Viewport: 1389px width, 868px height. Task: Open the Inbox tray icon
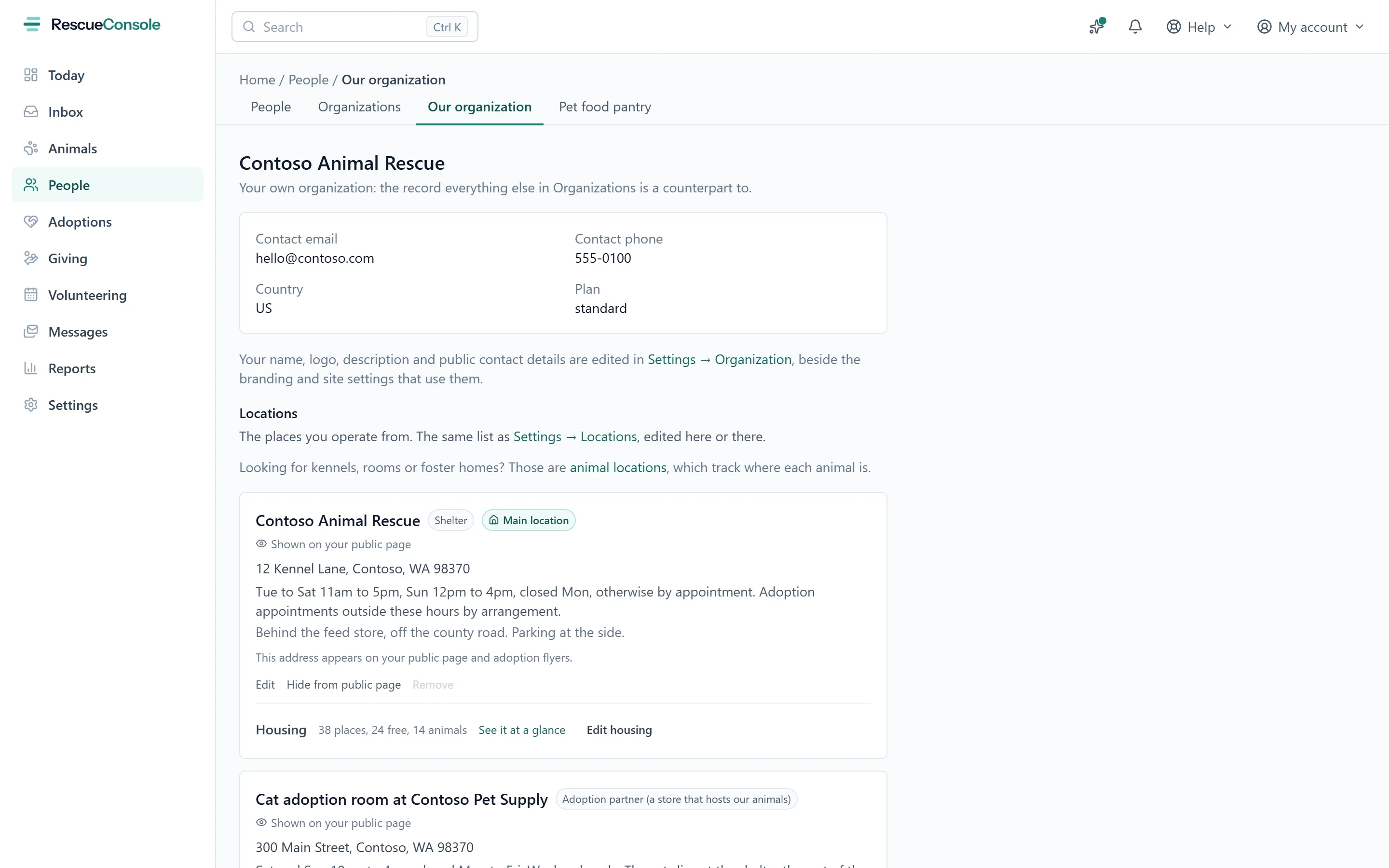(31, 112)
